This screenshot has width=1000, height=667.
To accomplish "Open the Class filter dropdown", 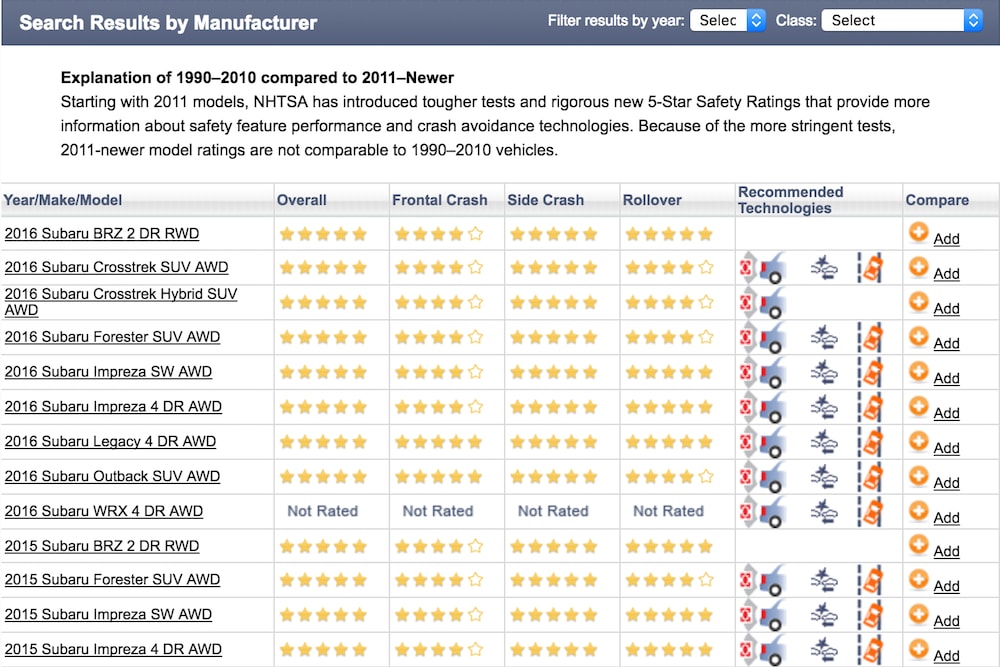I will (902, 20).
